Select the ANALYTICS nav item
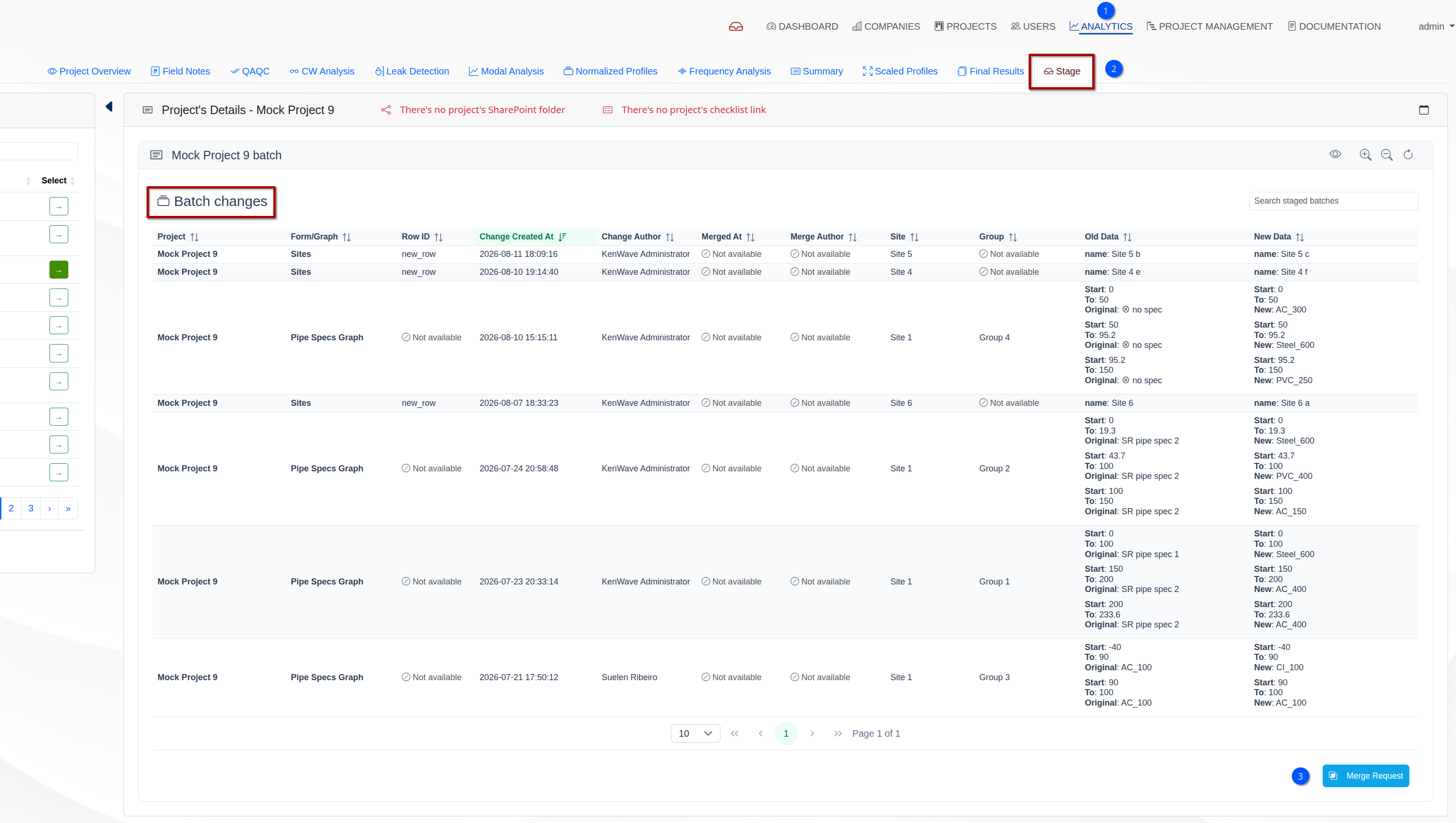The image size is (1456, 823). click(x=1100, y=26)
